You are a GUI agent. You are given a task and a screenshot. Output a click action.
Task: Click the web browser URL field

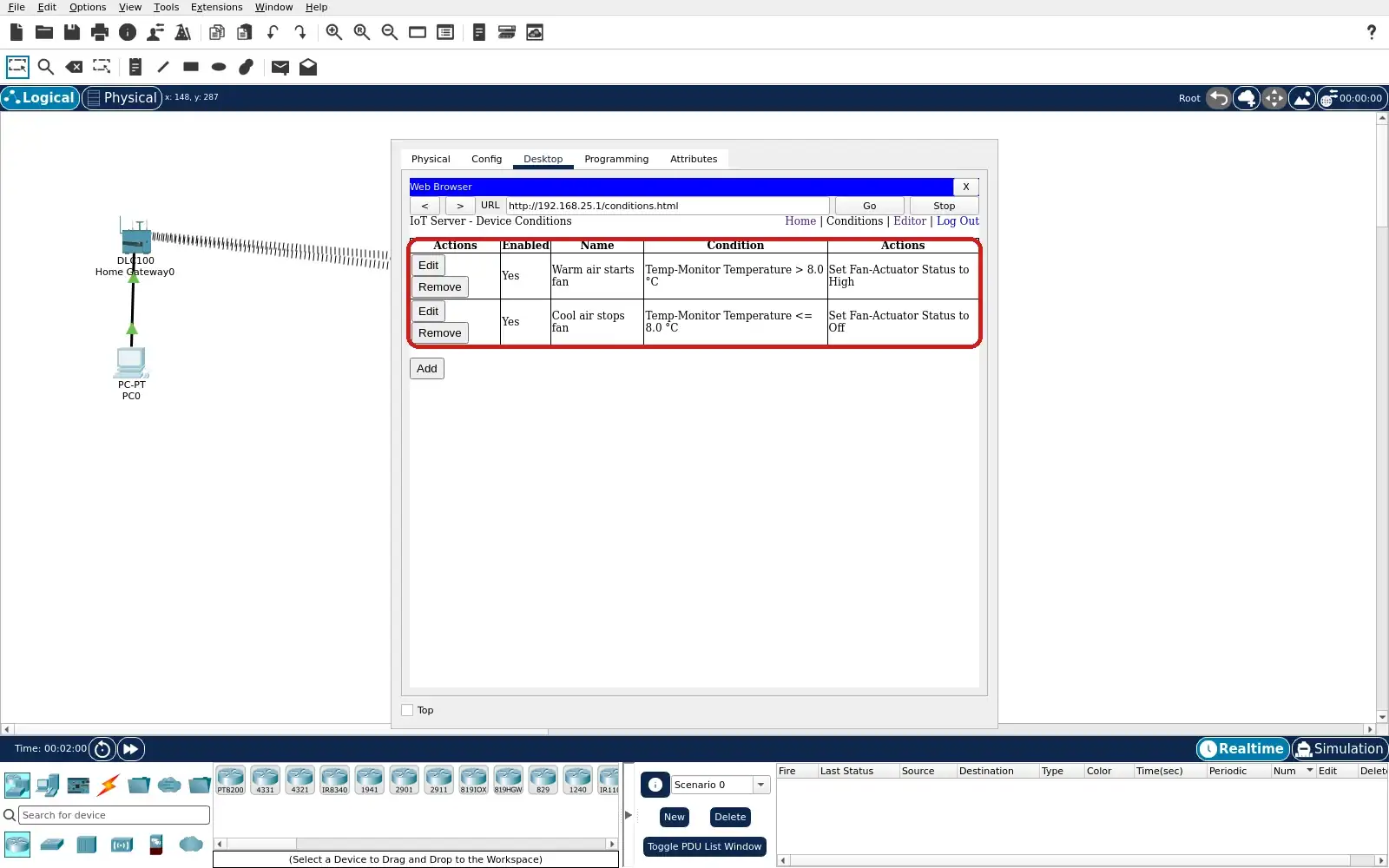click(x=668, y=206)
